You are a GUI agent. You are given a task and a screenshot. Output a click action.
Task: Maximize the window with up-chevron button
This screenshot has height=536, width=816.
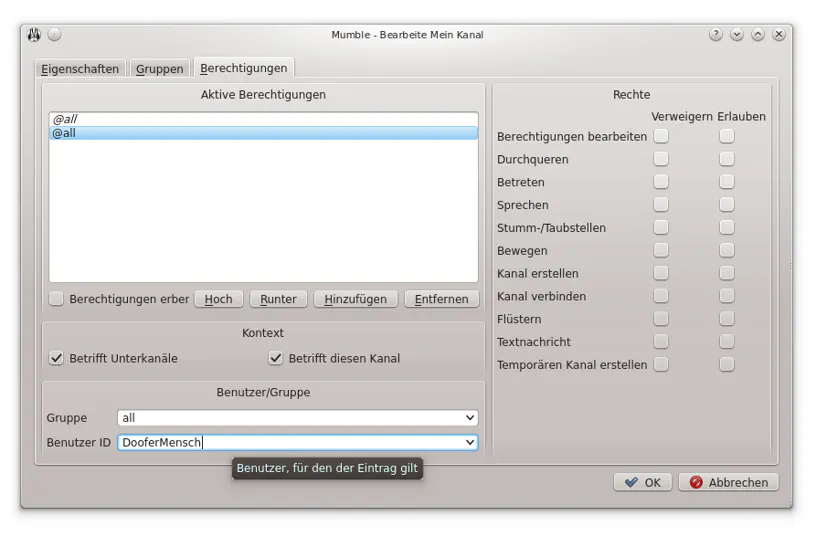[758, 35]
